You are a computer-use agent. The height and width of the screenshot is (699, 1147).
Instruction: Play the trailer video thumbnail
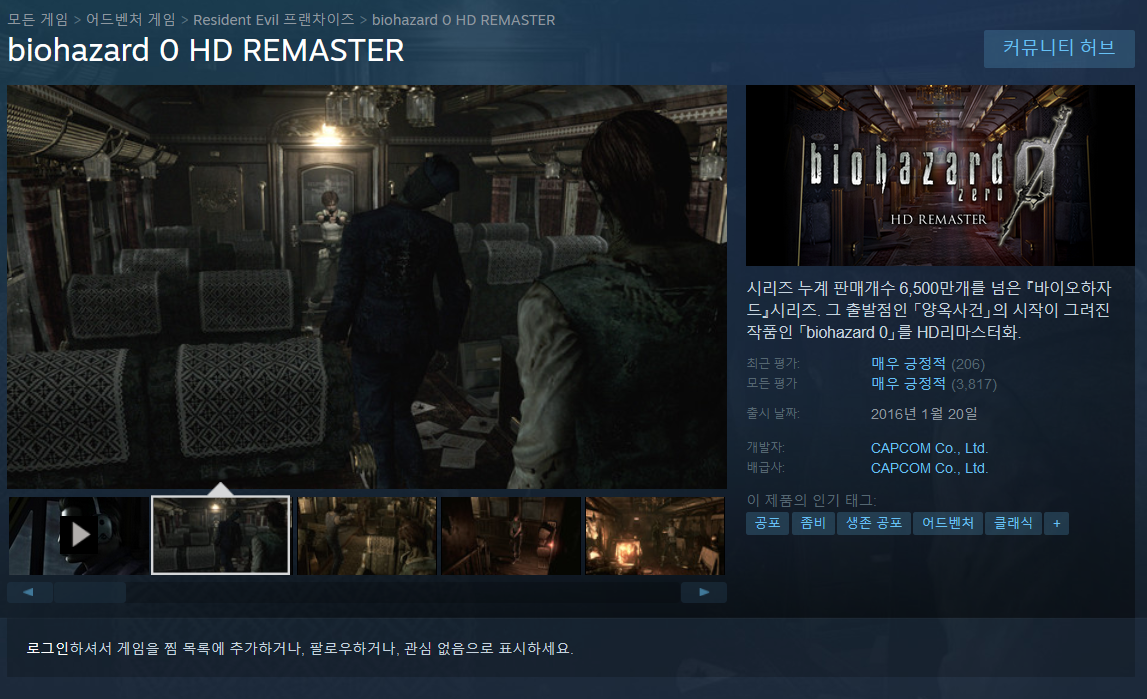pos(78,535)
